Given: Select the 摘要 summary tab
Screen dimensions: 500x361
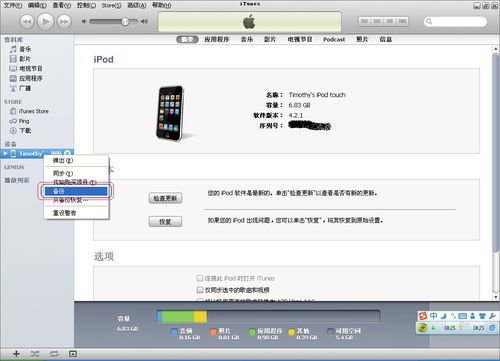Looking at the screenshot, I should [187, 39].
